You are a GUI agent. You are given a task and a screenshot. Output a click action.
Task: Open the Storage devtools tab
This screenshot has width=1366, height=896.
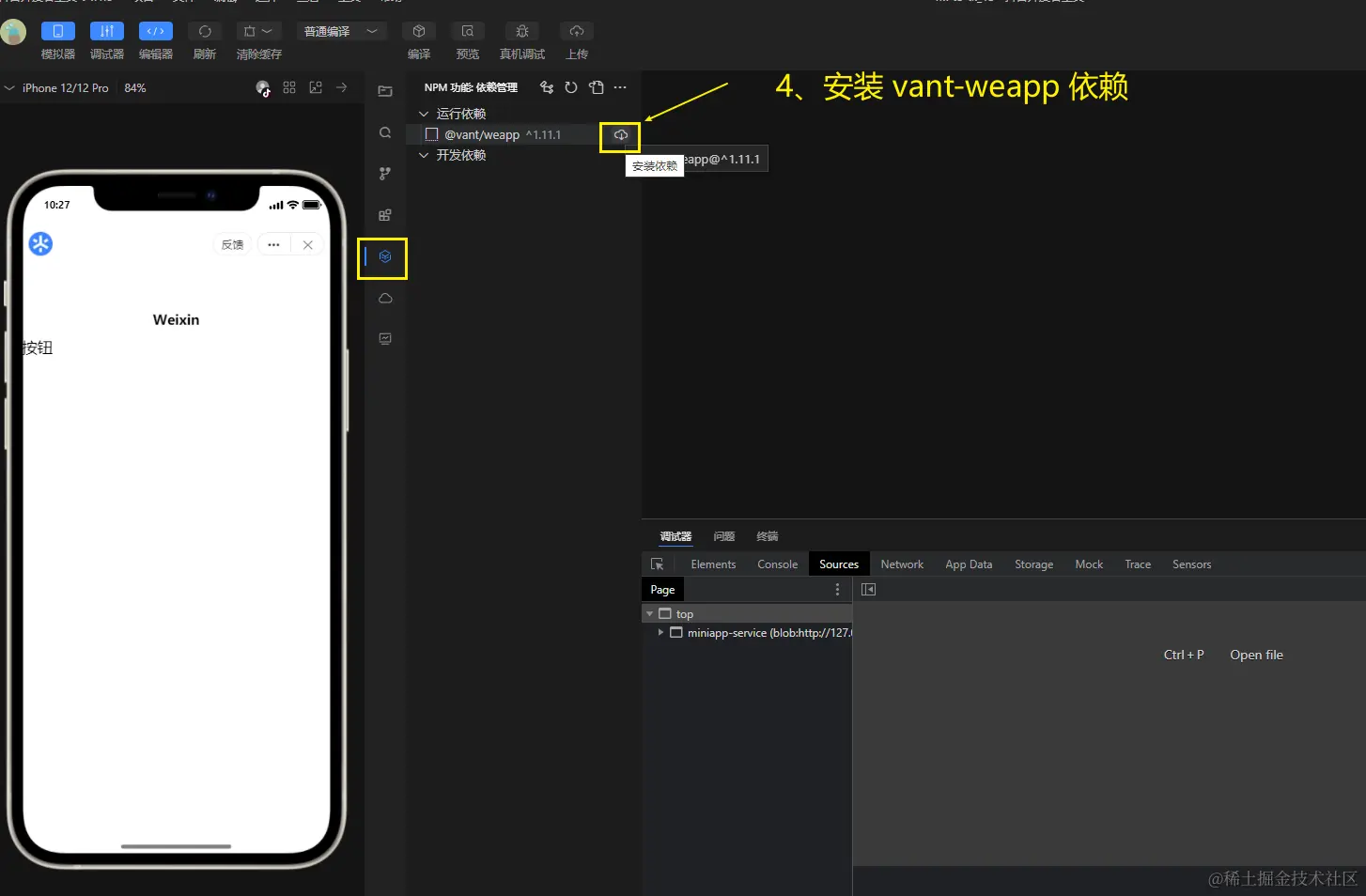coord(1033,564)
